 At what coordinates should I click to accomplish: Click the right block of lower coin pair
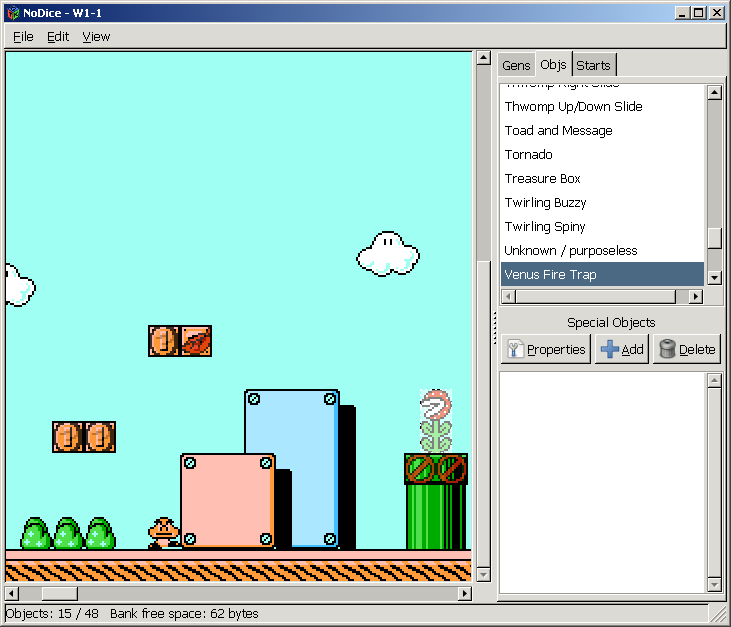pos(100,437)
